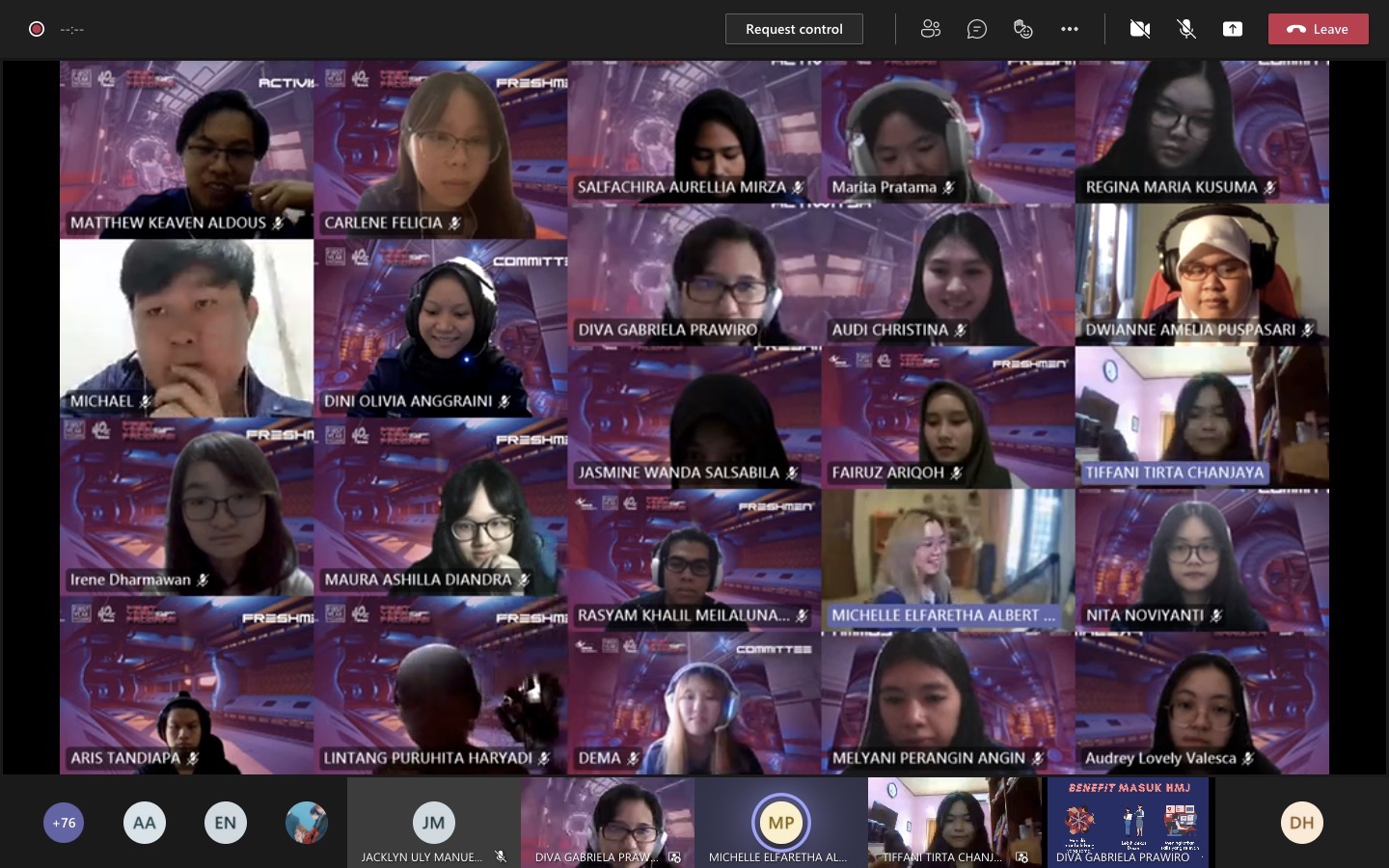Click the Request control button

794,29
